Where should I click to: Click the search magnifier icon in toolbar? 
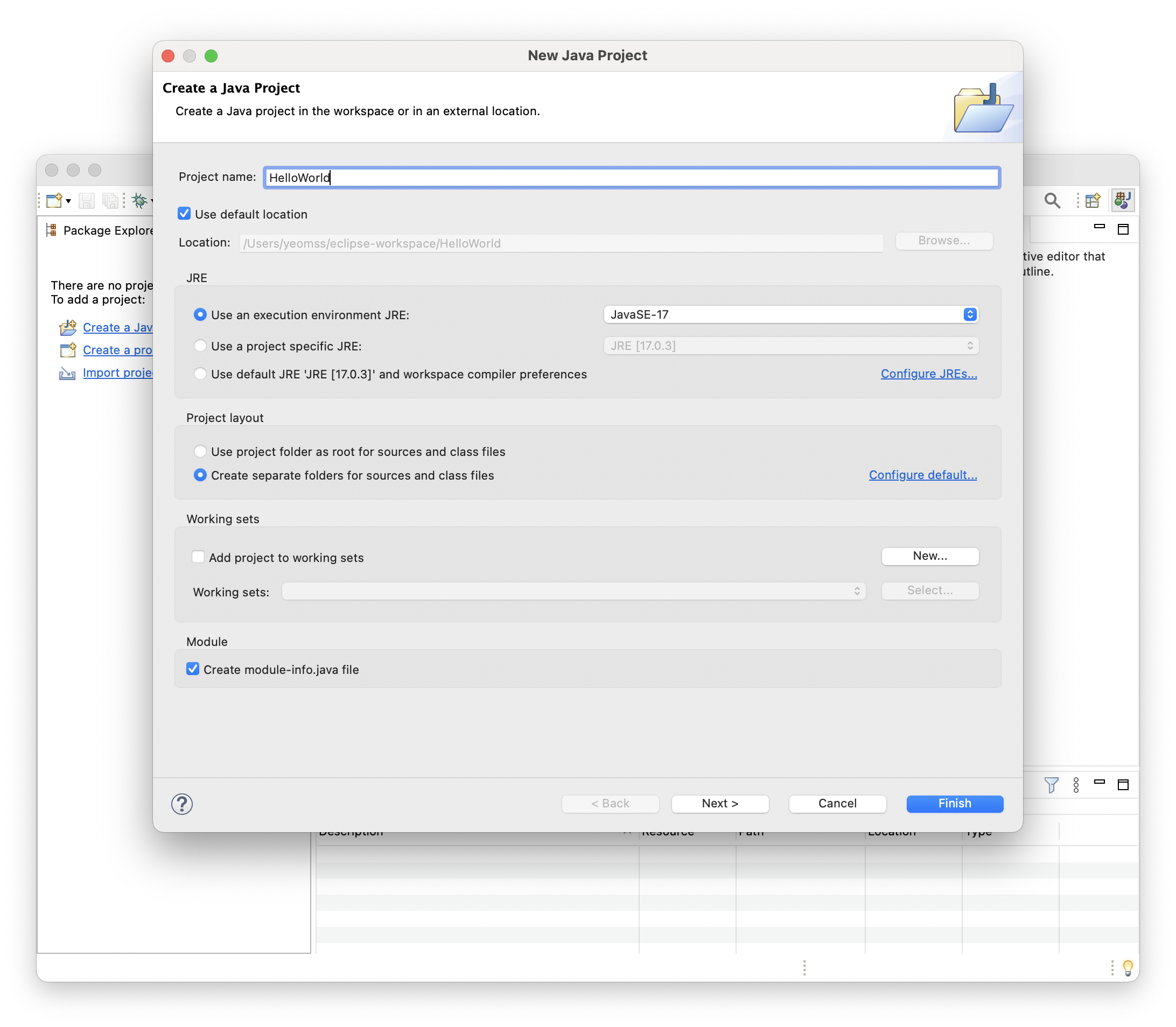[1052, 201]
